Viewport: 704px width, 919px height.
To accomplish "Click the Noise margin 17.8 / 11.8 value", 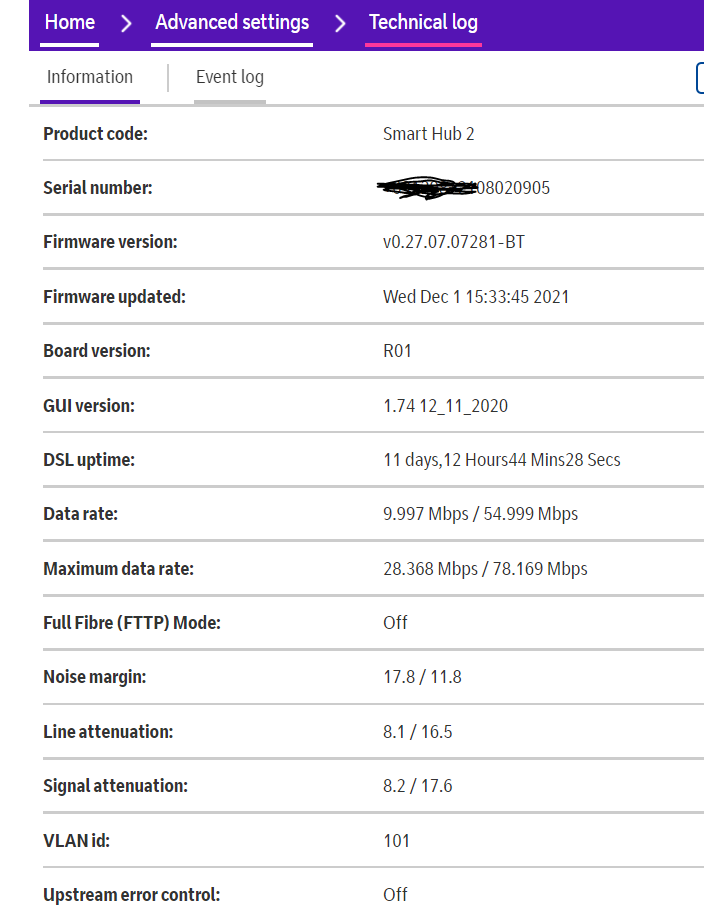I will pyautogui.click(x=422, y=677).
